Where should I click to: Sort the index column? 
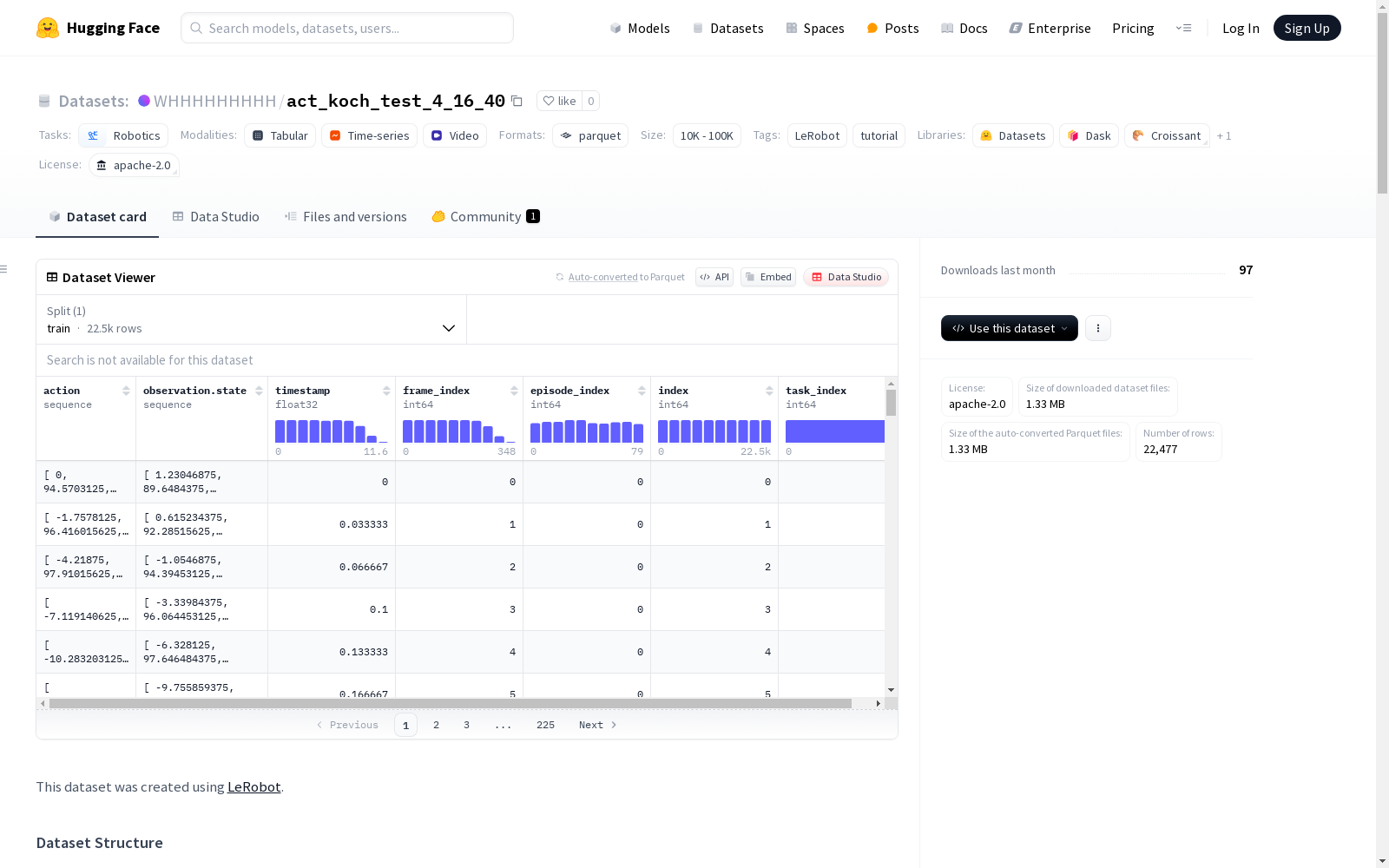pos(769,391)
